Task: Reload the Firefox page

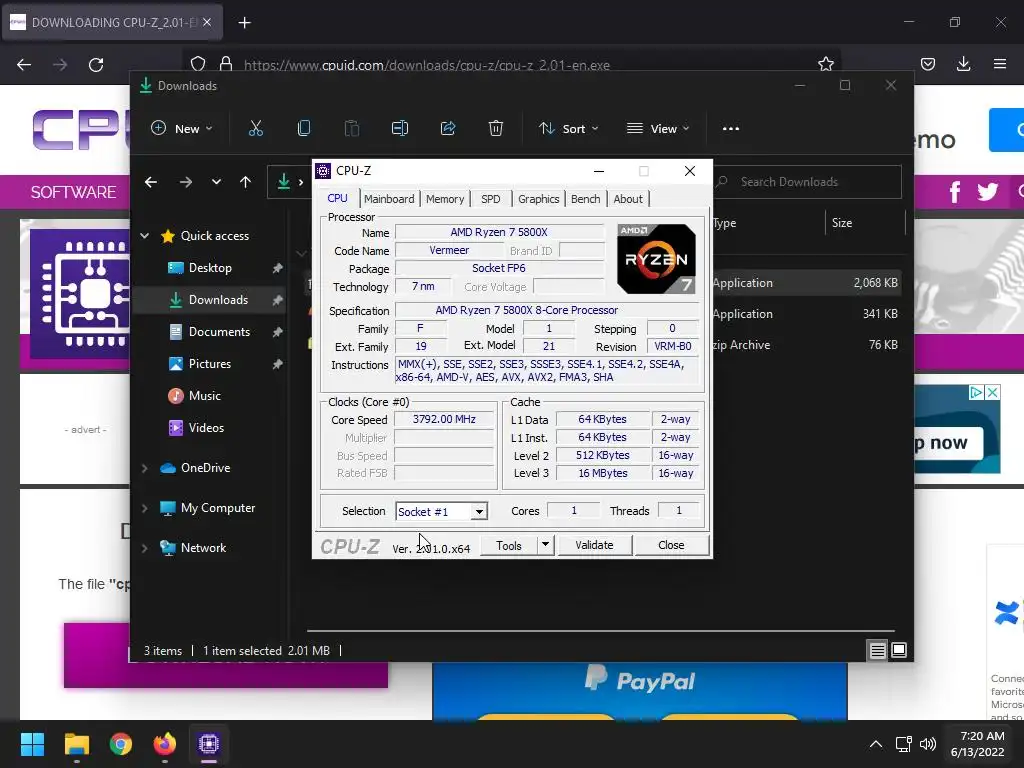Action: 96,64
